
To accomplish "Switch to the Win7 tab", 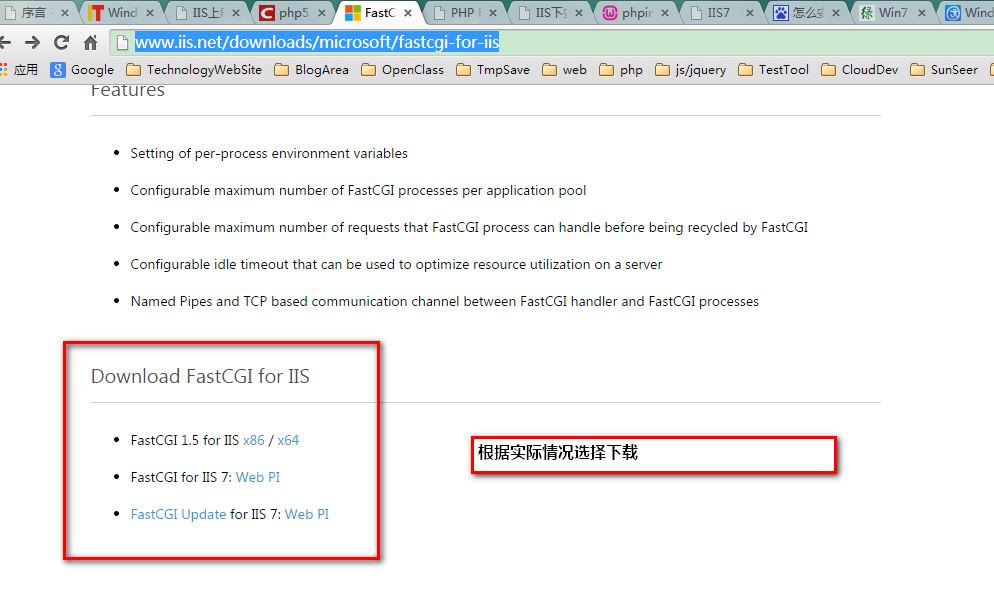I will point(892,13).
